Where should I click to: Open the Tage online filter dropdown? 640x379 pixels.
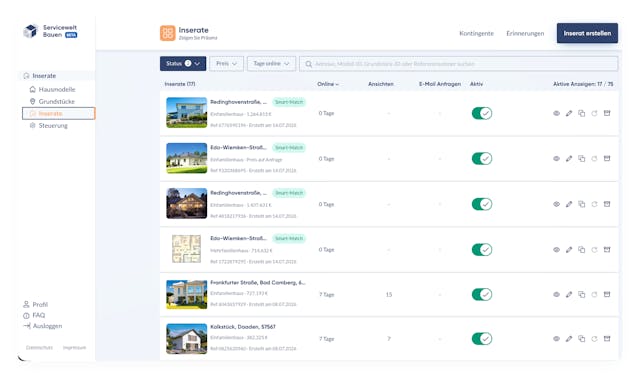[x=271, y=64]
